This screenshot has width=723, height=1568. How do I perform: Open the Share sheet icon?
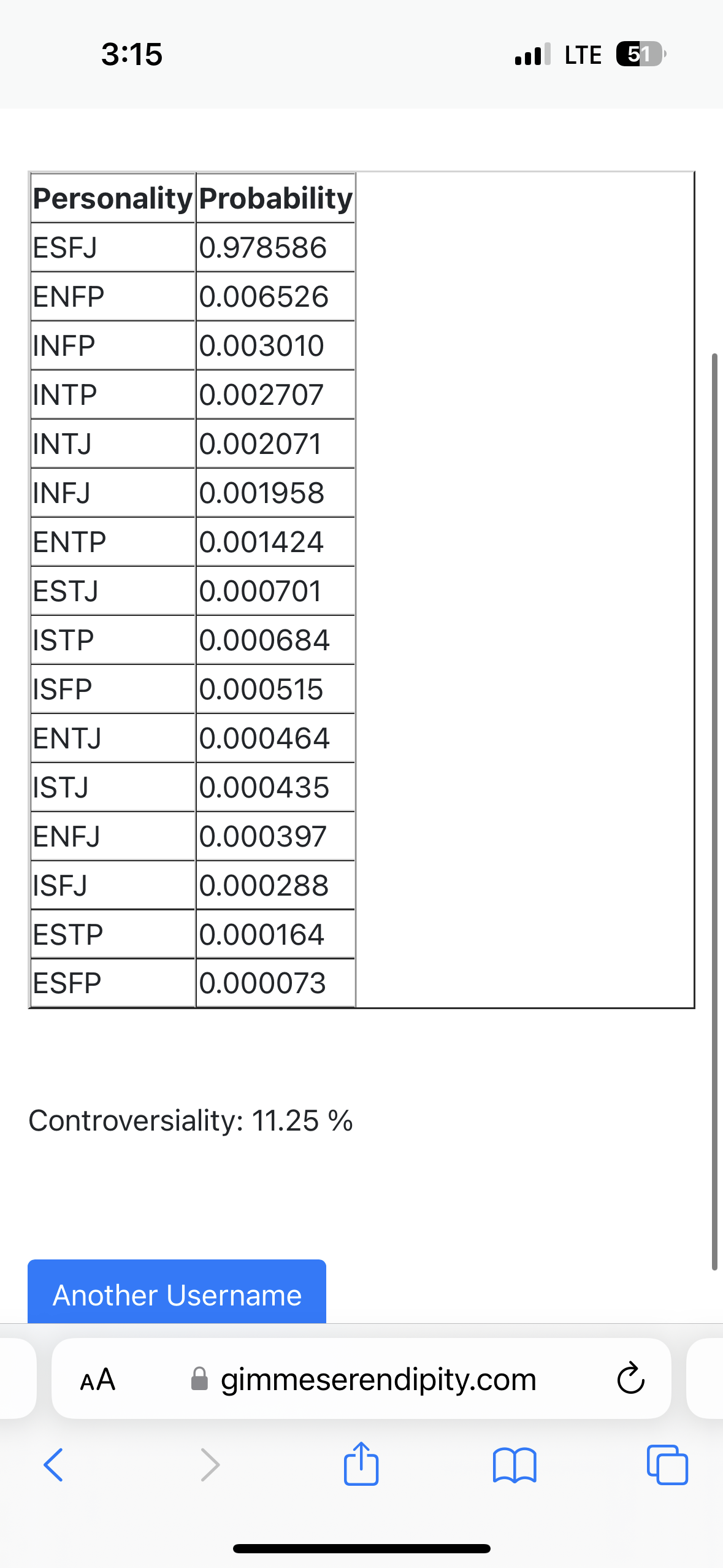click(x=361, y=1463)
